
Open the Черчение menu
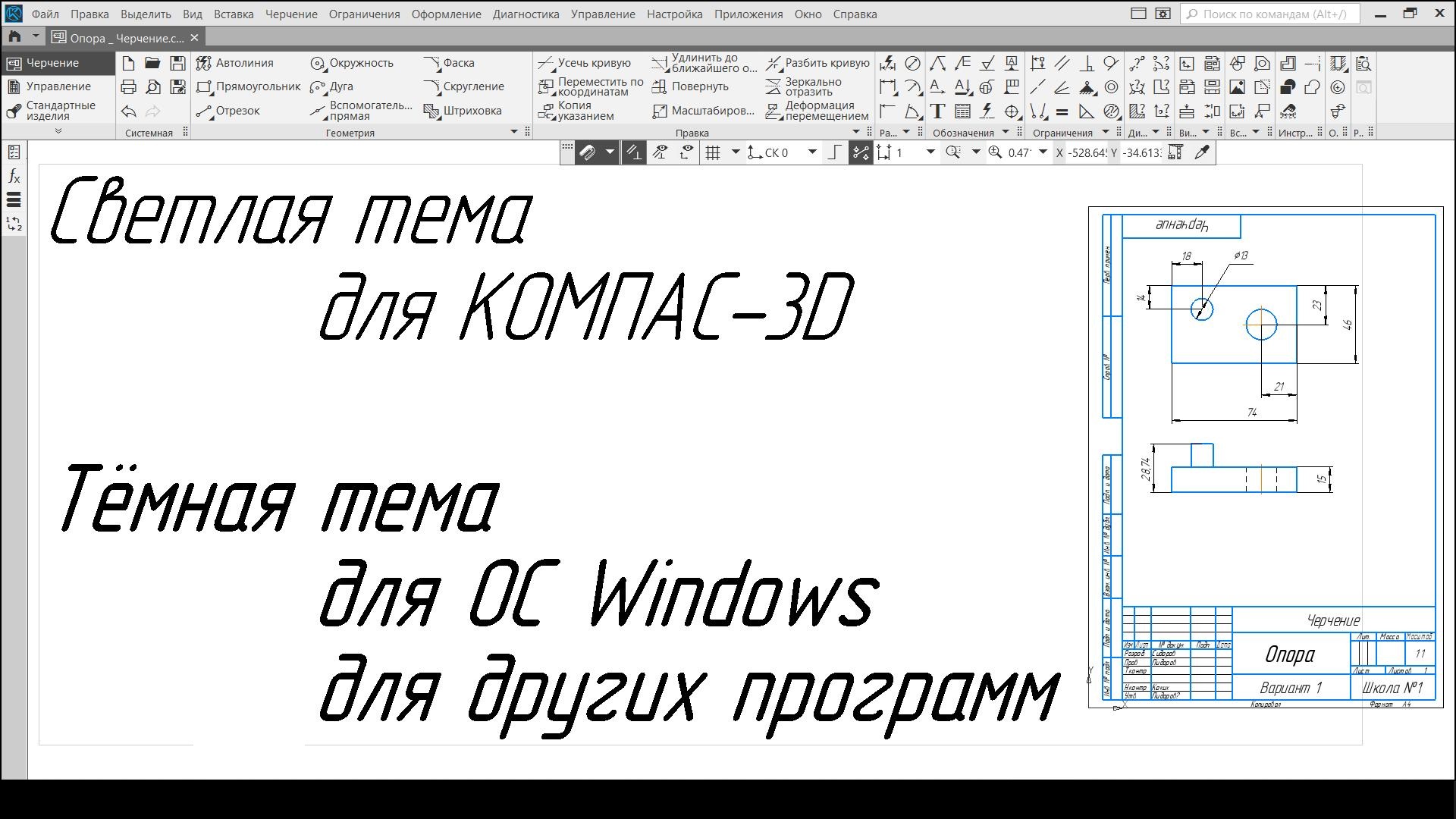pyautogui.click(x=291, y=14)
